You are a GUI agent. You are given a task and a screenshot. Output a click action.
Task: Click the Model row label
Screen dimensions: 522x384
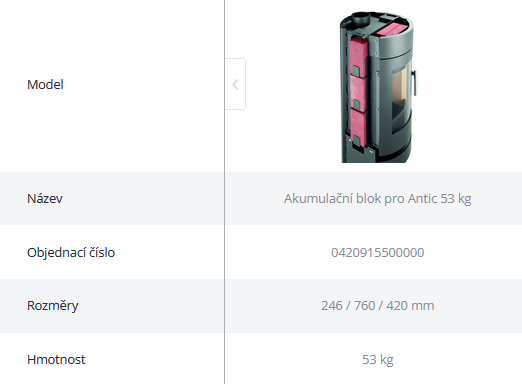pos(45,84)
